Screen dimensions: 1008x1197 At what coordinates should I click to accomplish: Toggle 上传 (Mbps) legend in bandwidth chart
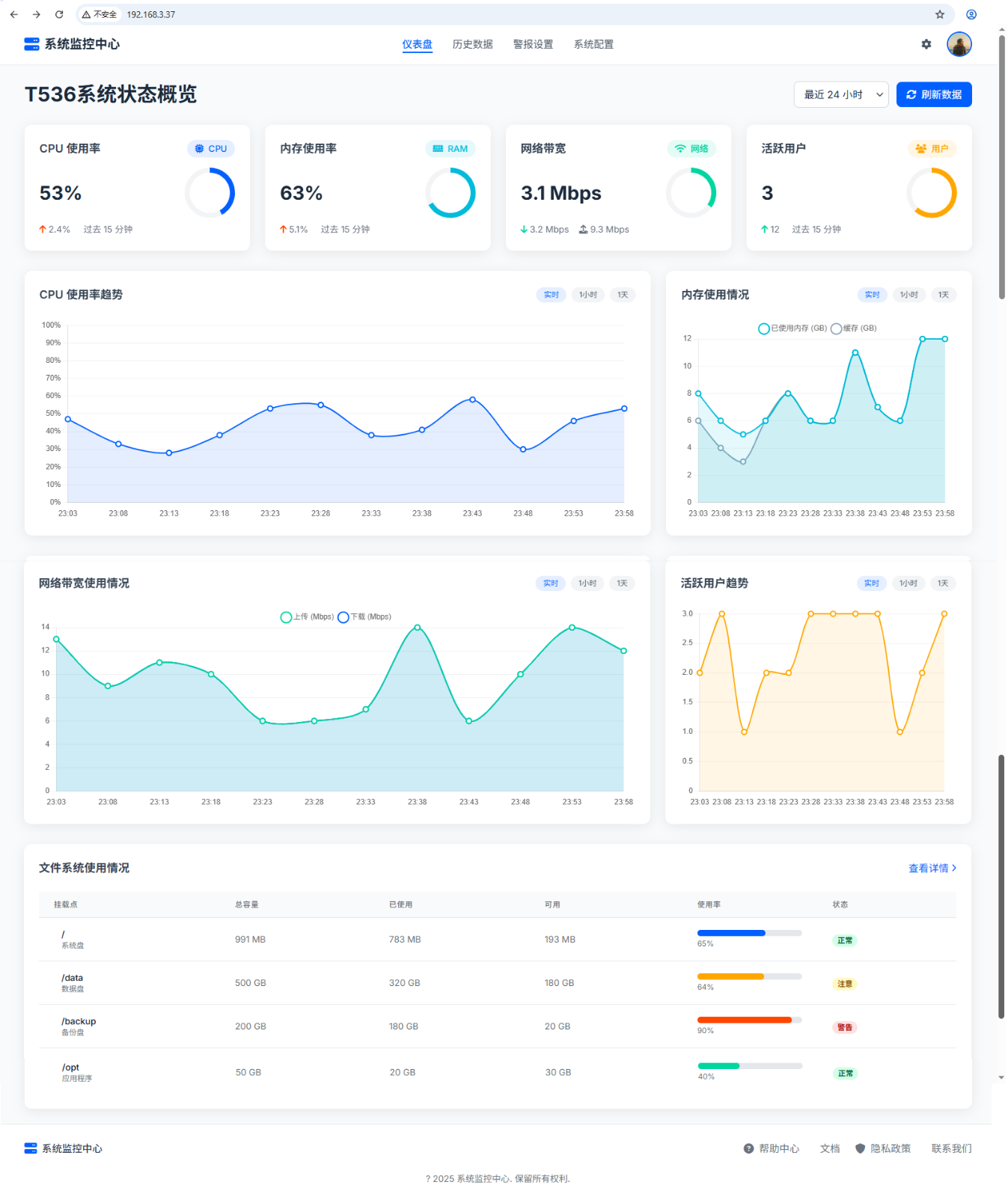[x=307, y=617]
